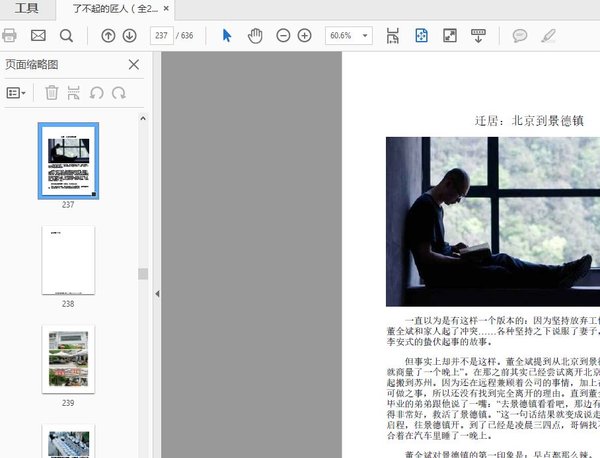Click paragraph starting 一直以为是有这样一个版本的

pos(493,331)
